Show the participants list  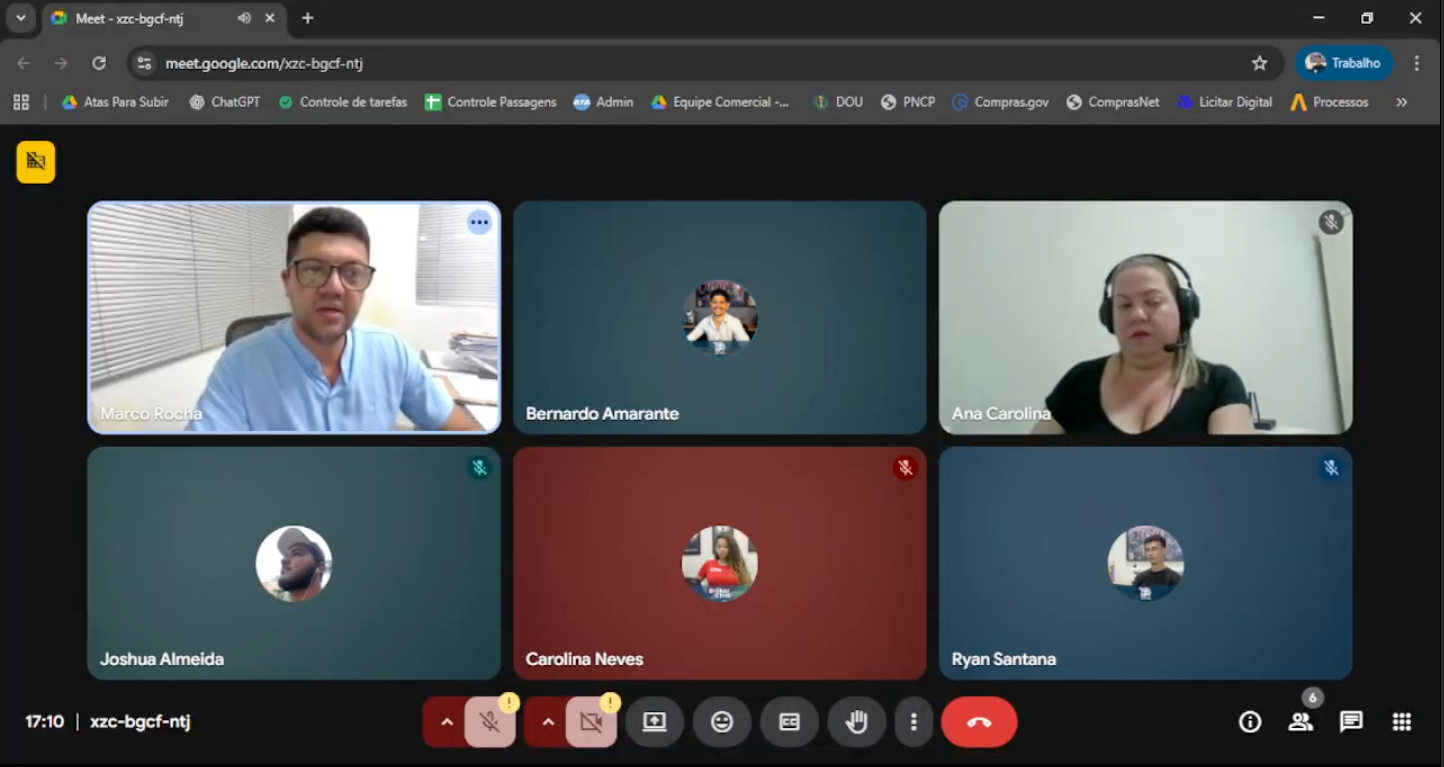(1300, 721)
